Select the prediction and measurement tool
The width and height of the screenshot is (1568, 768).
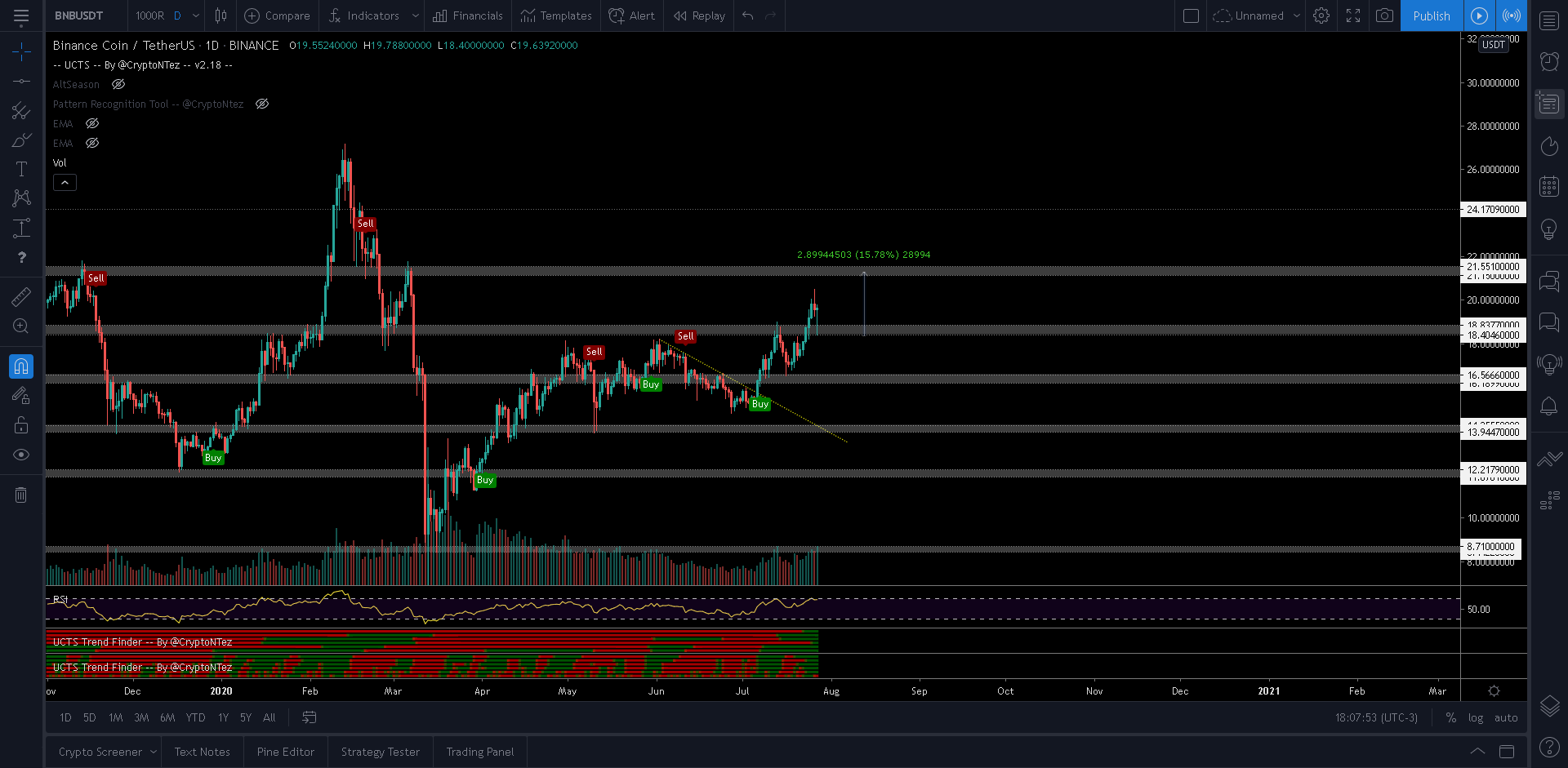pos(21,228)
